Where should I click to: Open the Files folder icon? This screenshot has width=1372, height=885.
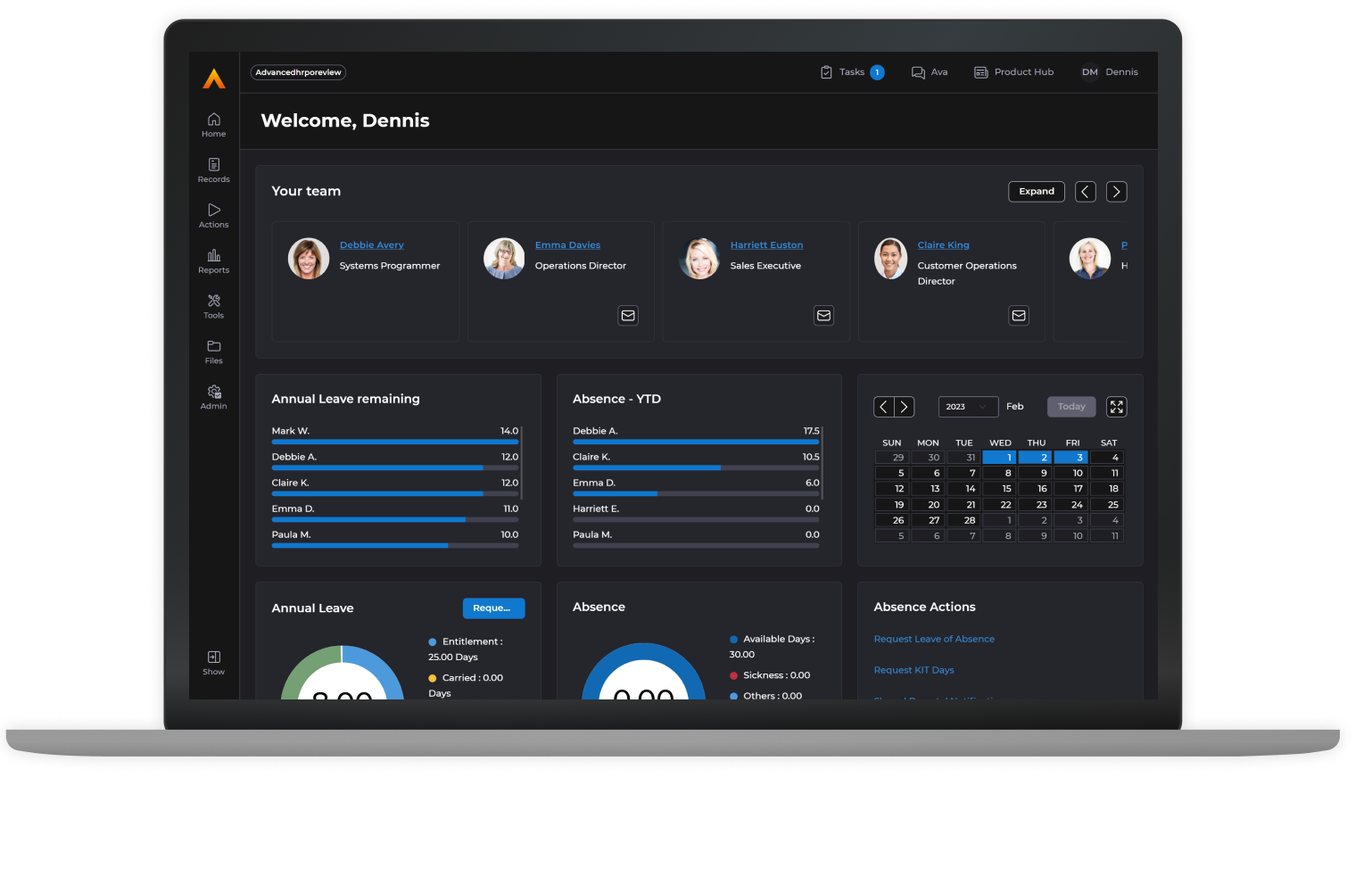pos(213,347)
